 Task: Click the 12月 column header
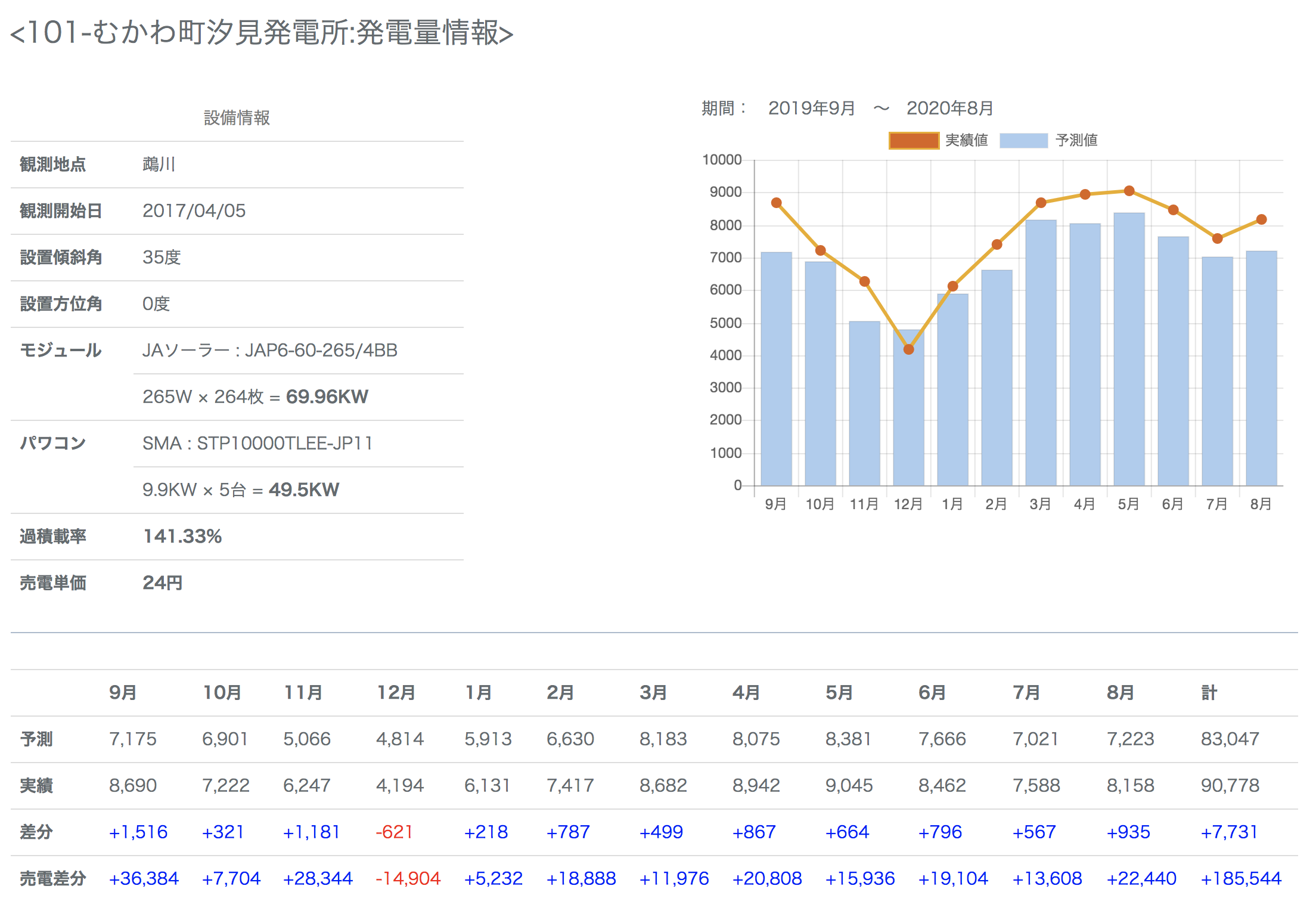point(396,693)
